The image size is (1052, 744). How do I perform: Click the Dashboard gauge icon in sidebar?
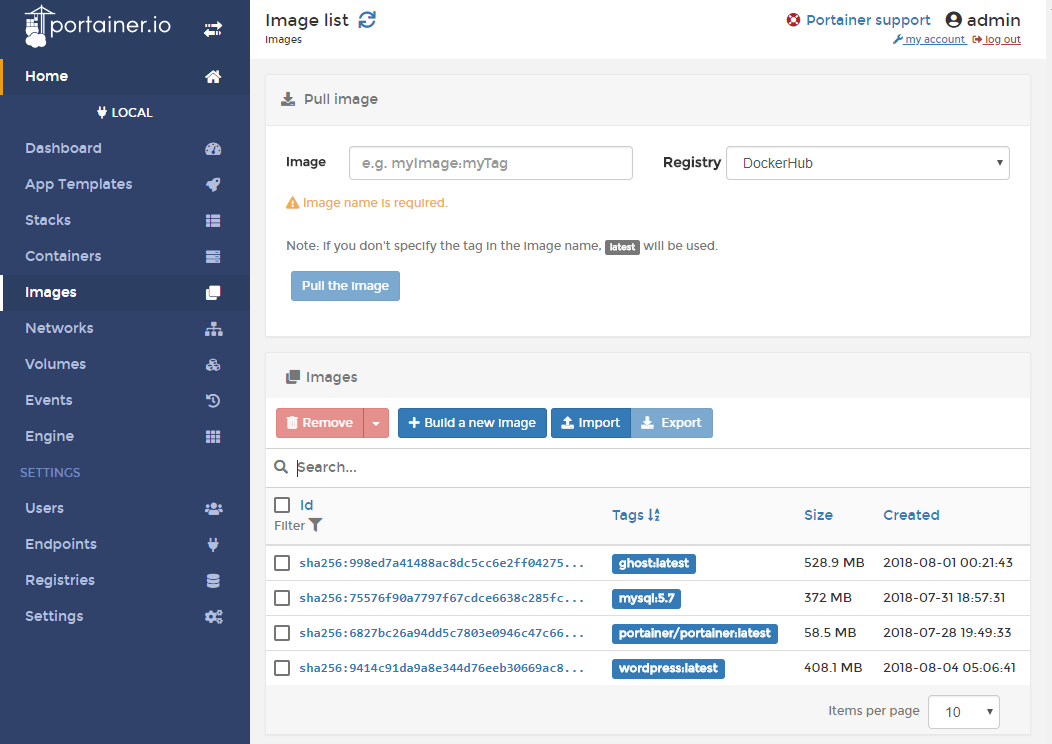point(213,149)
